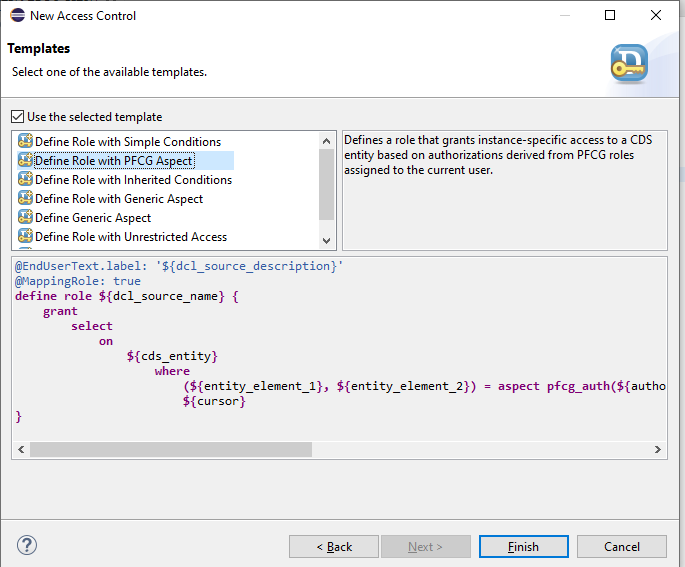Cancel the New Access Control wizard
Image resolution: width=685 pixels, height=567 pixels.
(622, 546)
